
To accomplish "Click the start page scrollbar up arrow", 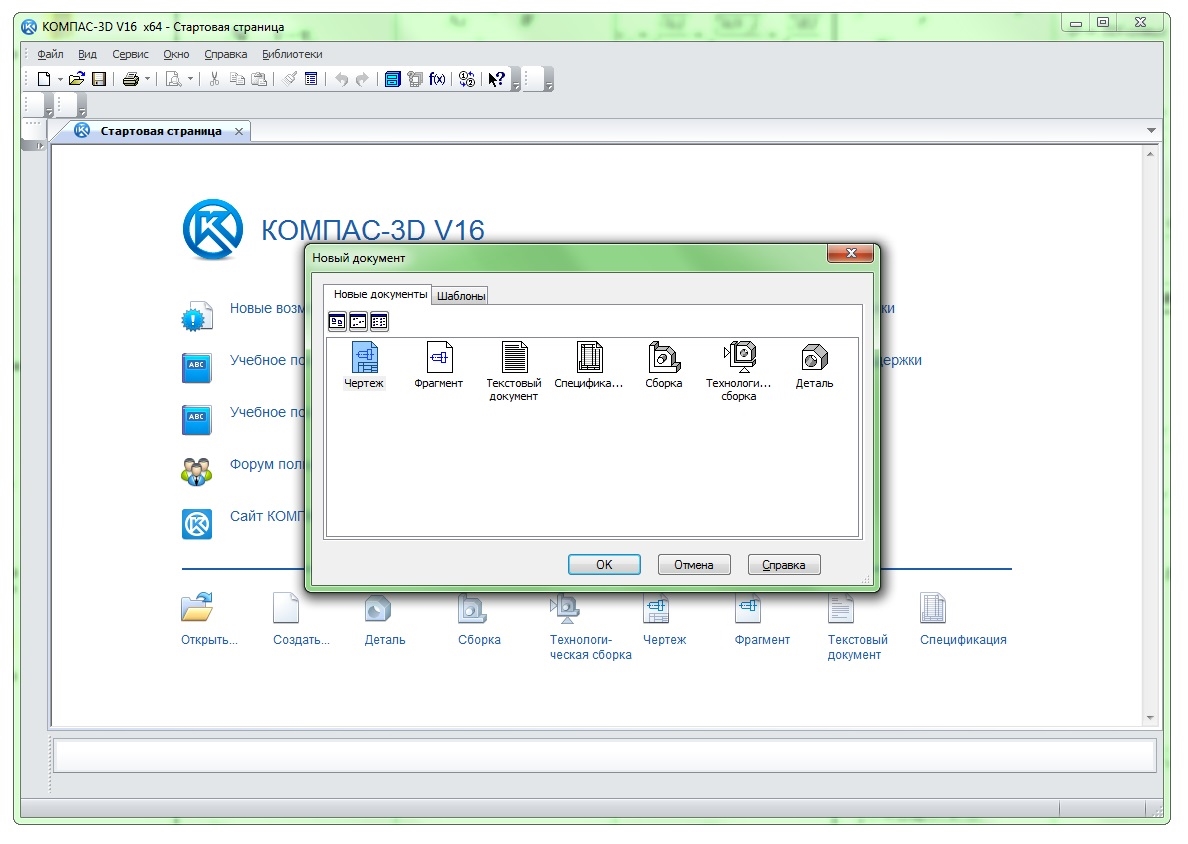I will click(1150, 154).
